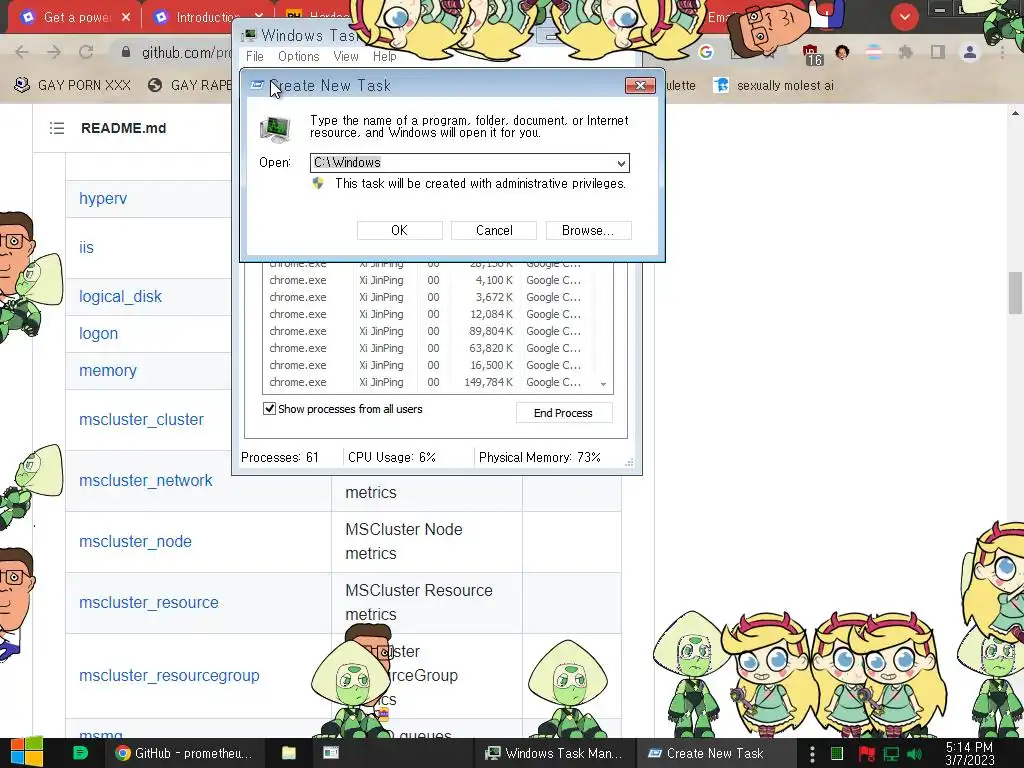The height and width of the screenshot is (768, 1024).
Task: Open the Extensions puzzle piece menu
Action: (906, 52)
